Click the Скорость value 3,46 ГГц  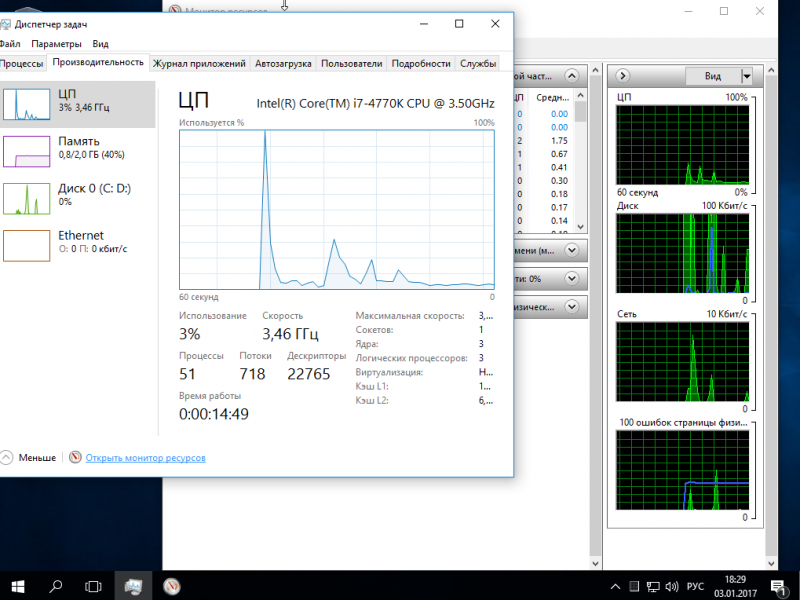click(x=290, y=334)
